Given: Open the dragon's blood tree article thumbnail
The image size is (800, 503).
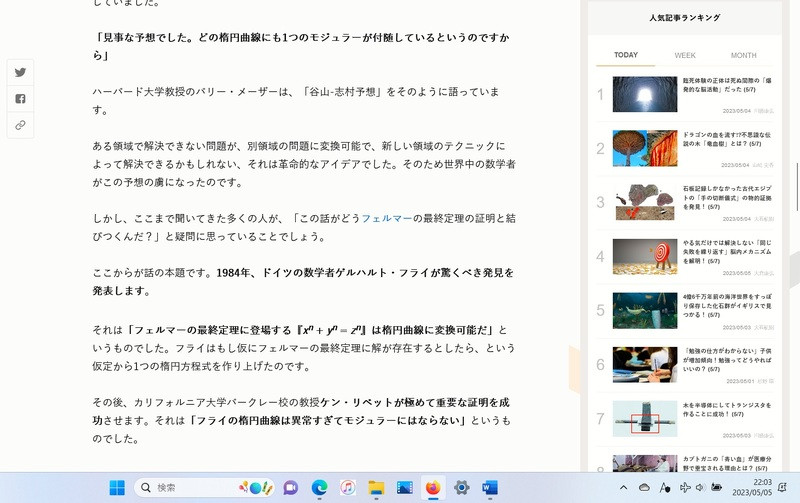Looking at the screenshot, I should click(x=644, y=148).
